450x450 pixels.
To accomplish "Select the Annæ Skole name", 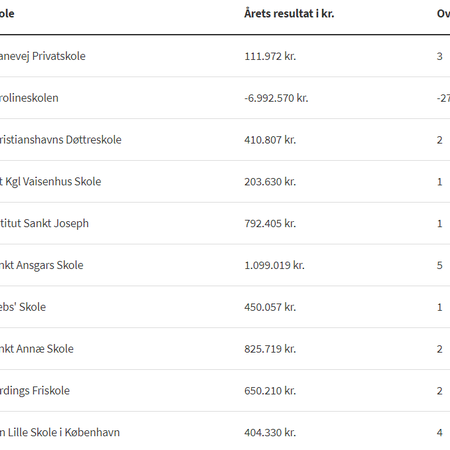I will point(37,349).
